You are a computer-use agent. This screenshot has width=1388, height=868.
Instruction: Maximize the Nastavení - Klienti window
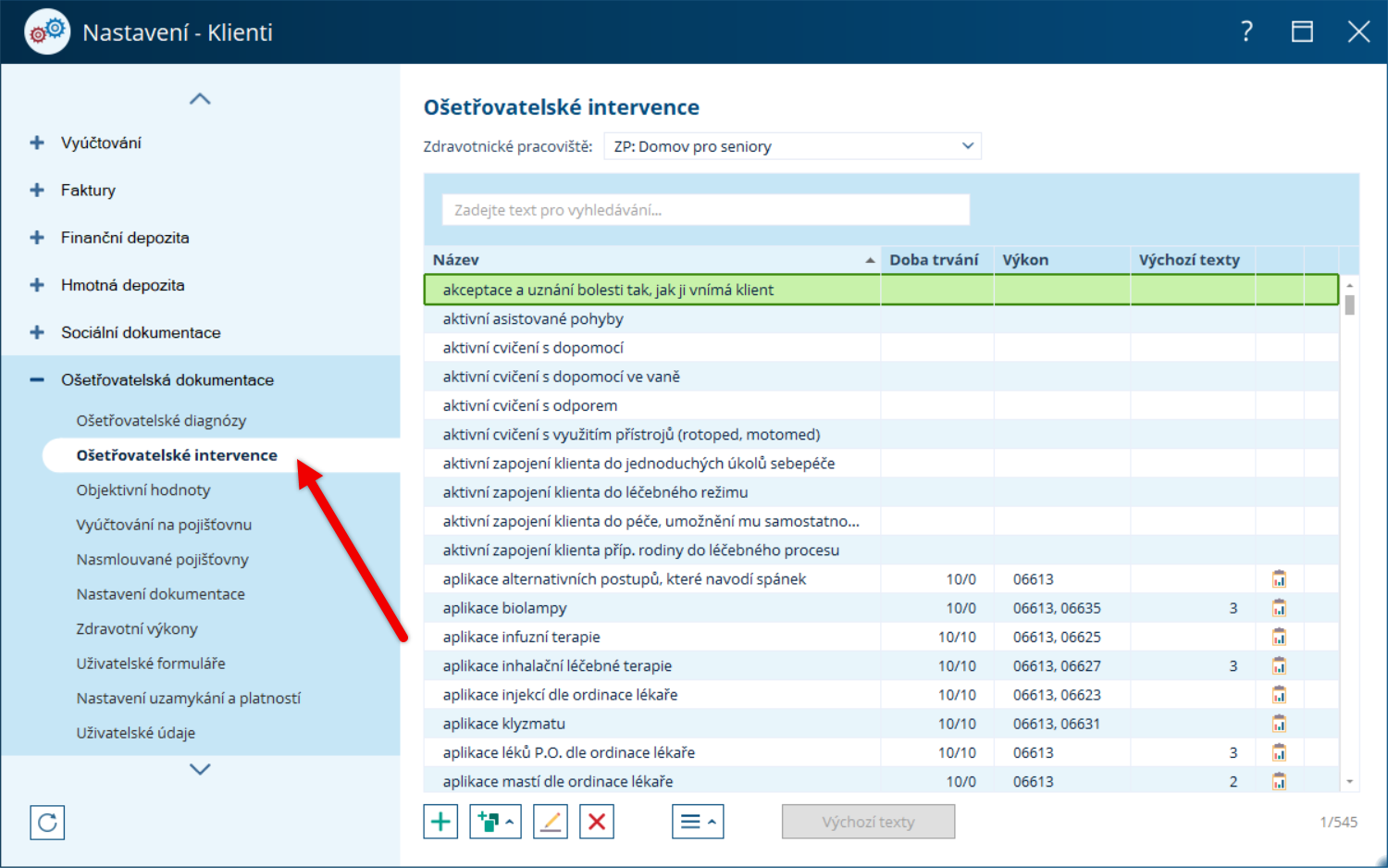(x=1302, y=31)
